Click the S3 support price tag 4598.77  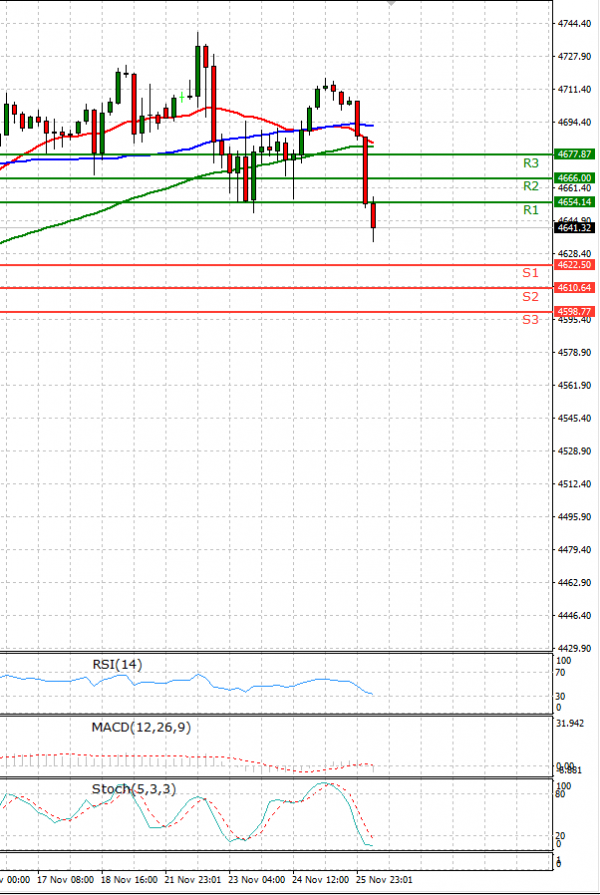574,312
